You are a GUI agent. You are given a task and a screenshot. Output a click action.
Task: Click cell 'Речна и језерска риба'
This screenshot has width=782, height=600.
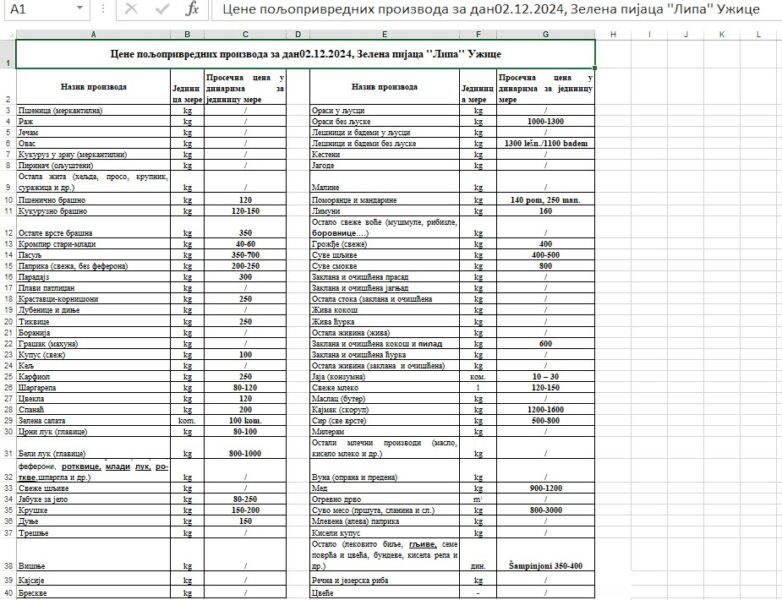[x=385, y=580]
